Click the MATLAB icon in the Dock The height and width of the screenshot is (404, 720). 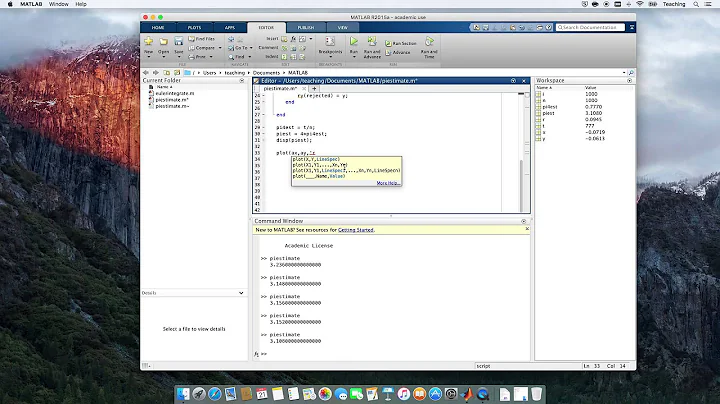(x=467, y=394)
